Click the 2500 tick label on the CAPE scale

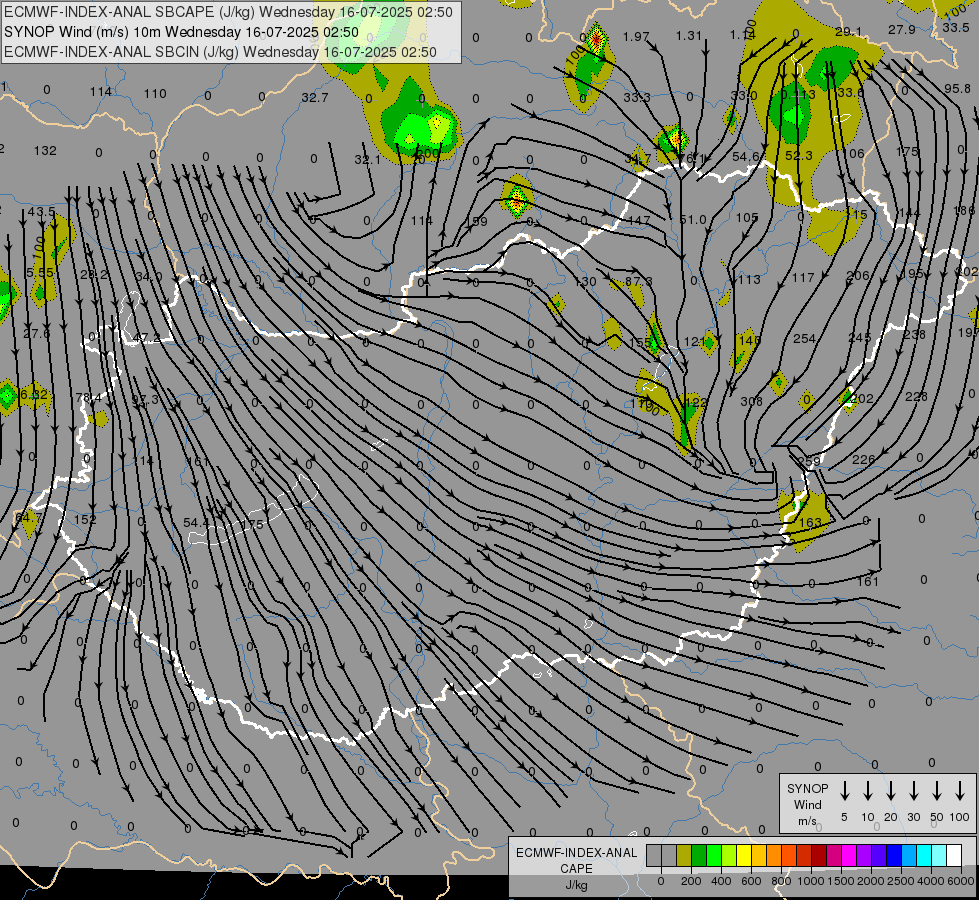click(x=900, y=881)
